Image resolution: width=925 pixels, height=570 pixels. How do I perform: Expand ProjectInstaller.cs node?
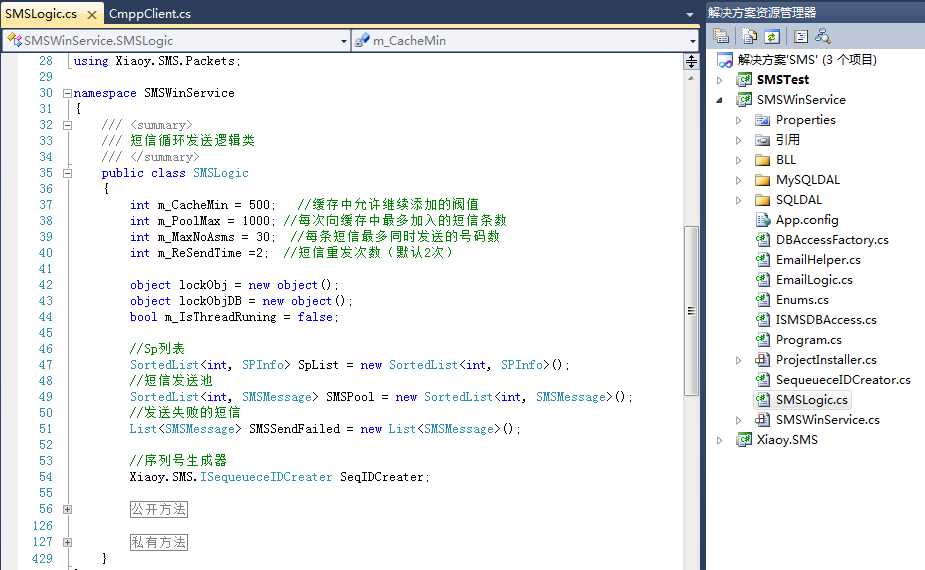click(x=738, y=360)
